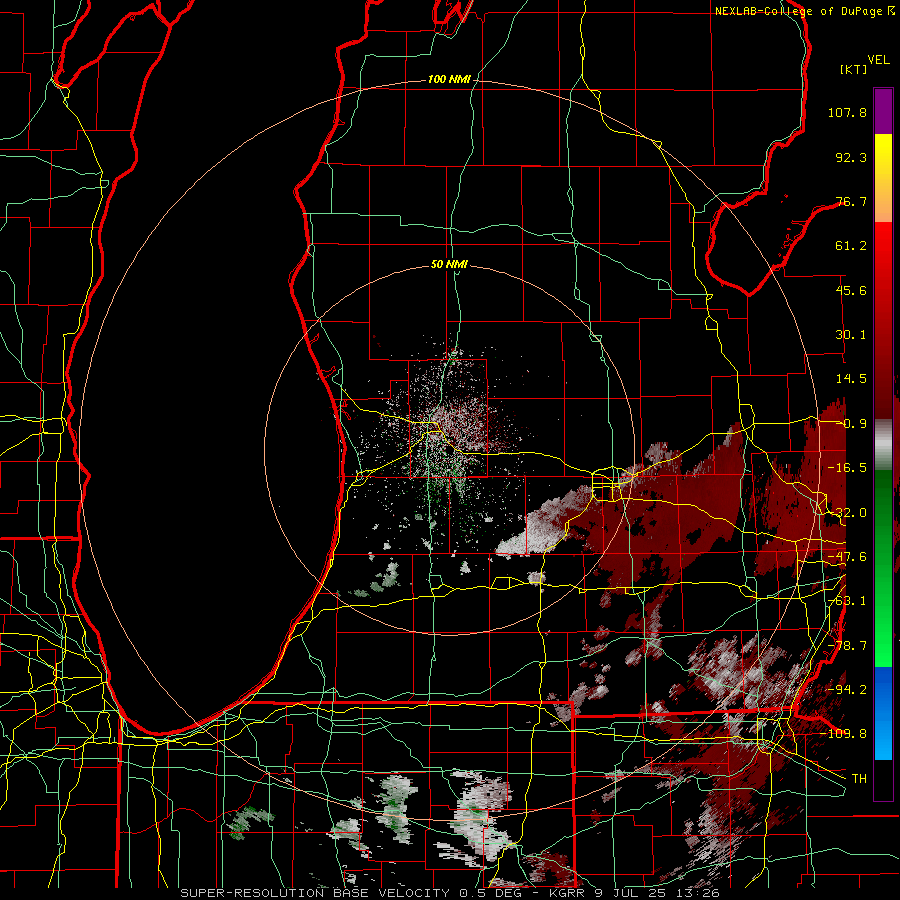Click the [KT] units label
This screenshot has width=900, height=900.
(854, 69)
